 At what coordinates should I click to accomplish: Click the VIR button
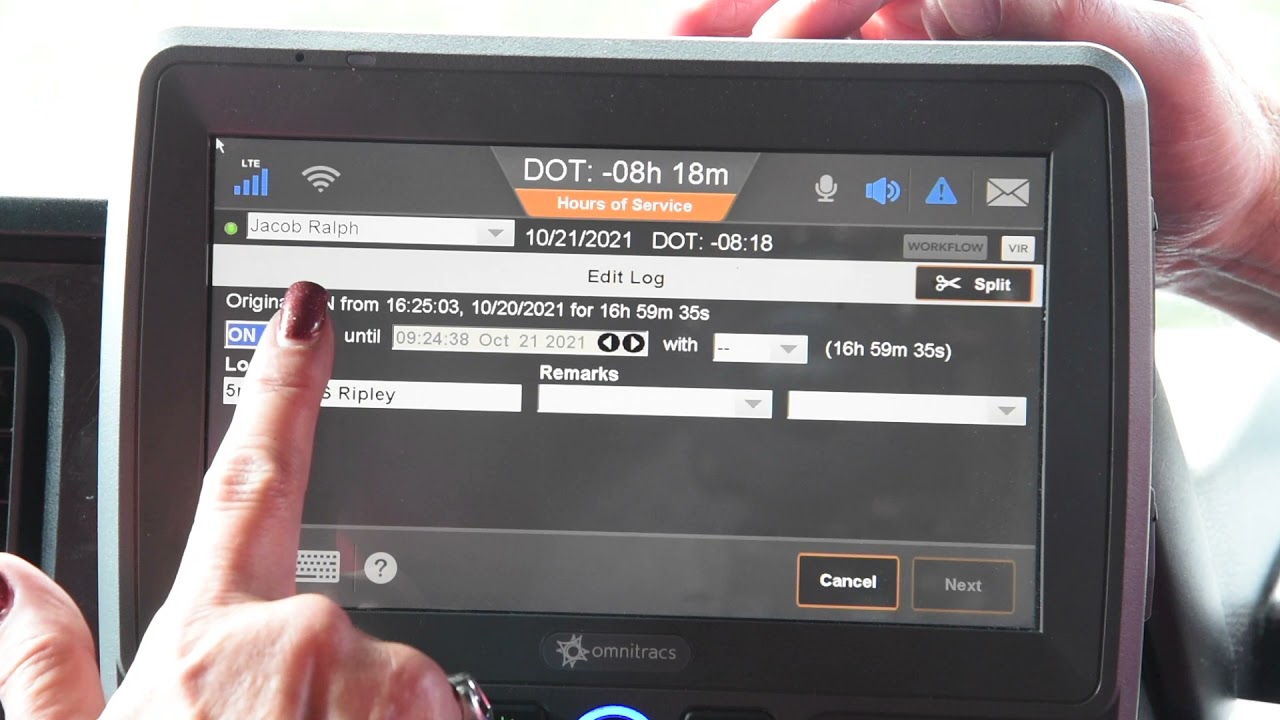click(x=1018, y=249)
